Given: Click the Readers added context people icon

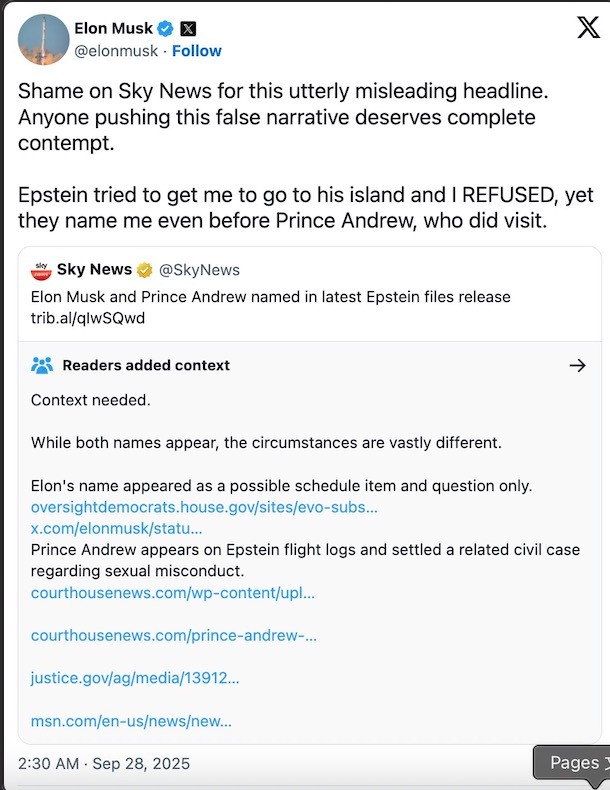Looking at the screenshot, I should [42, 365].
